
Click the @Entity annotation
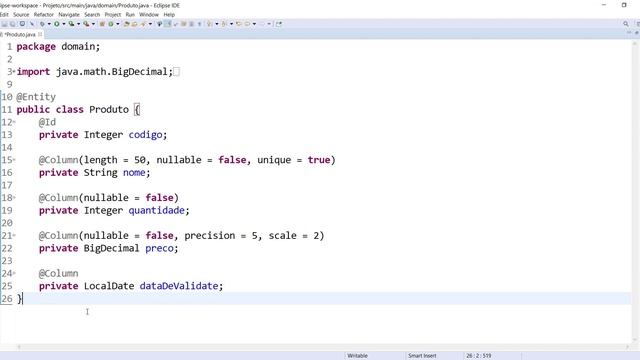(36, 97)
